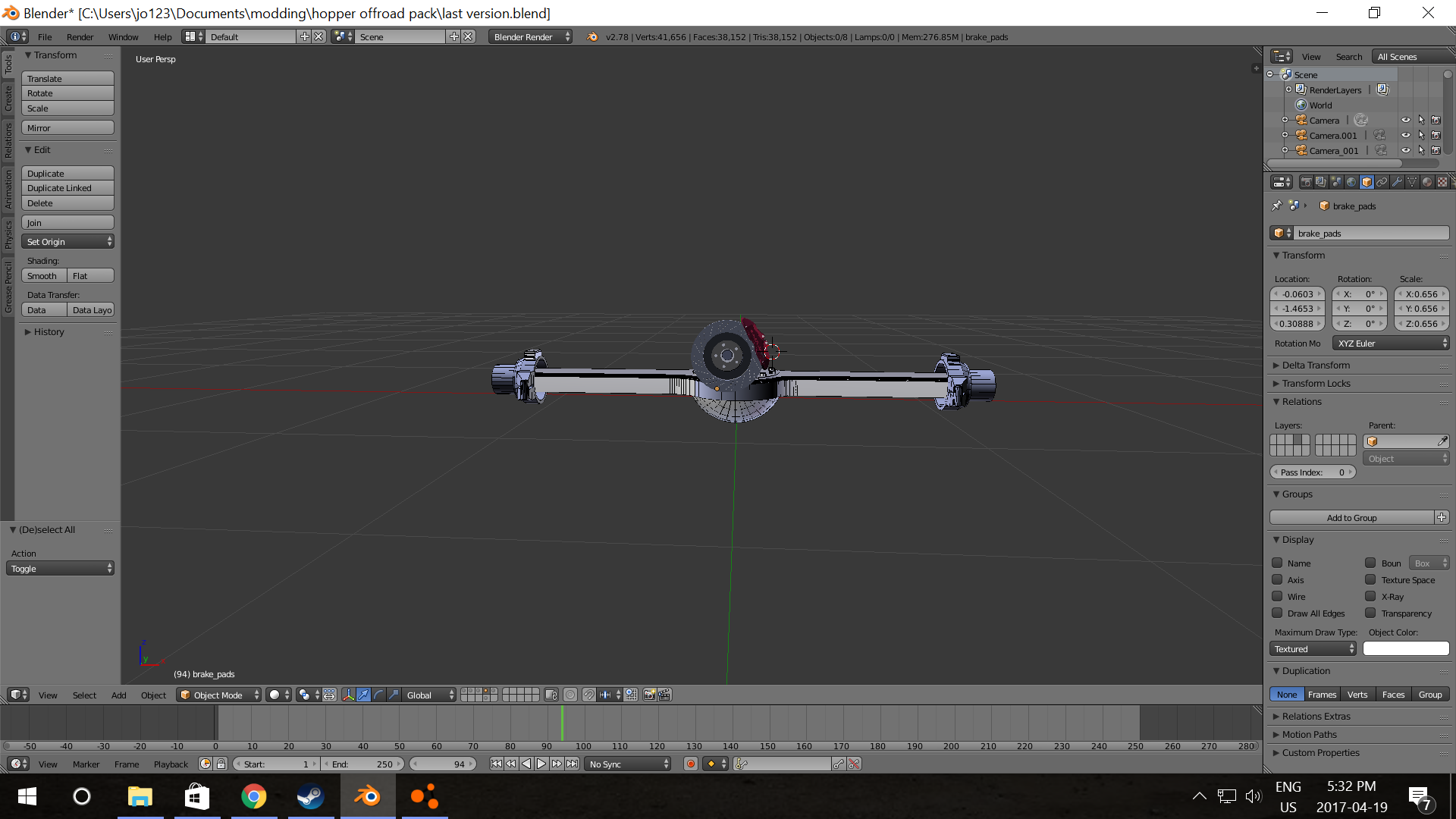
Task: Open the Blender Render engine dropdown
Action: click(x=531, y=36)
